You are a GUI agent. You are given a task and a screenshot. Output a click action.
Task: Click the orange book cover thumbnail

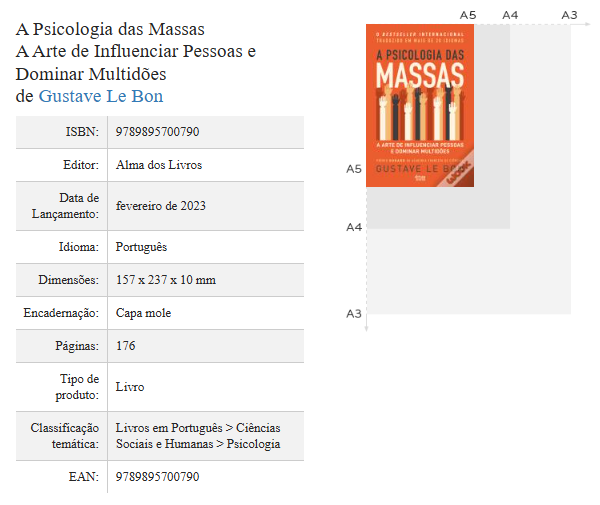[x=420, y=106]
